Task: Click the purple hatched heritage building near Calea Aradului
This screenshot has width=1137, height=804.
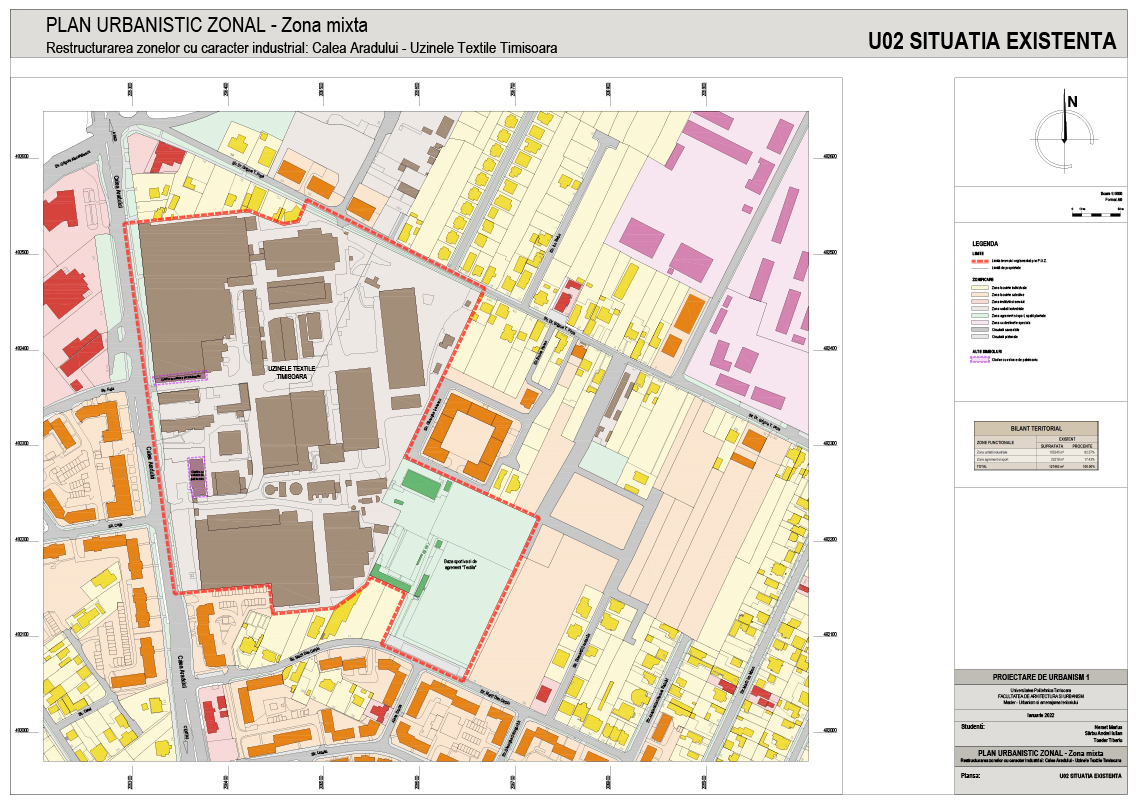Action: point(197,476)
